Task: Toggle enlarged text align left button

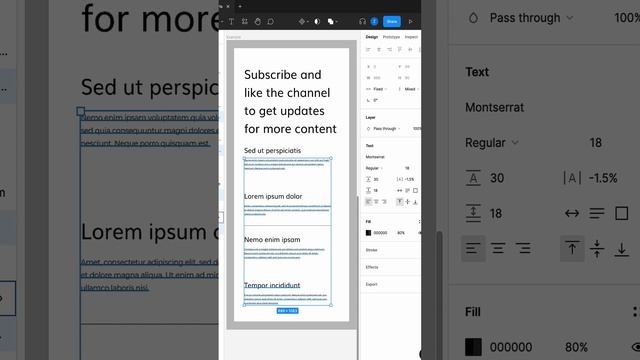Action: click(473, 248)
